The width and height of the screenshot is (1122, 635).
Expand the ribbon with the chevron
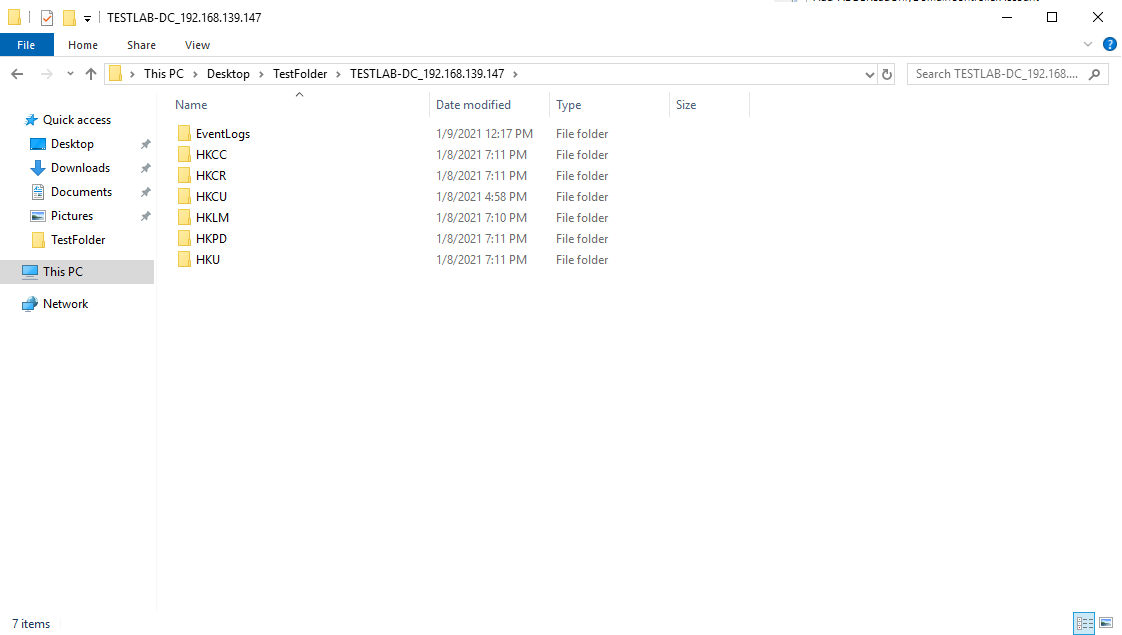click(1088, 44)
